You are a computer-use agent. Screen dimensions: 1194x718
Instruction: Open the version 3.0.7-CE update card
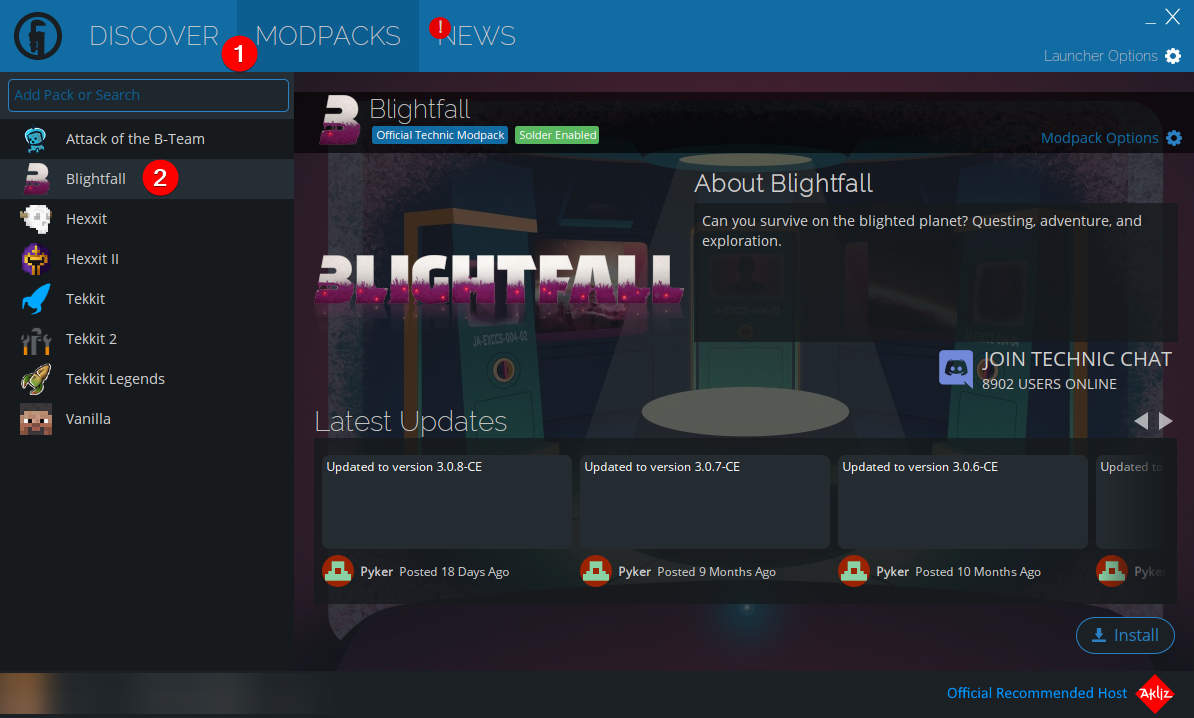[x=704, y=502]
